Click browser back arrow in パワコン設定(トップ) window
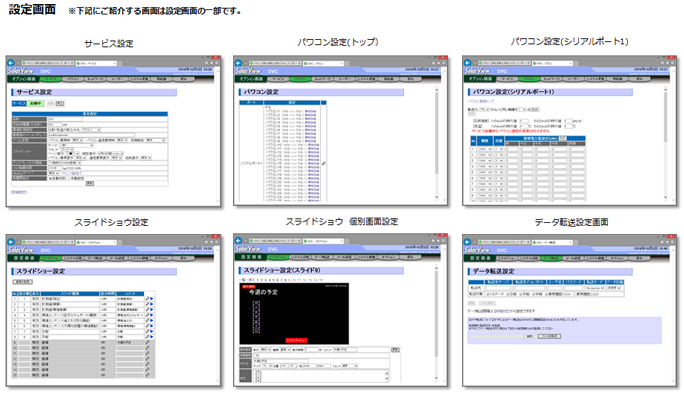 [238, 63]
